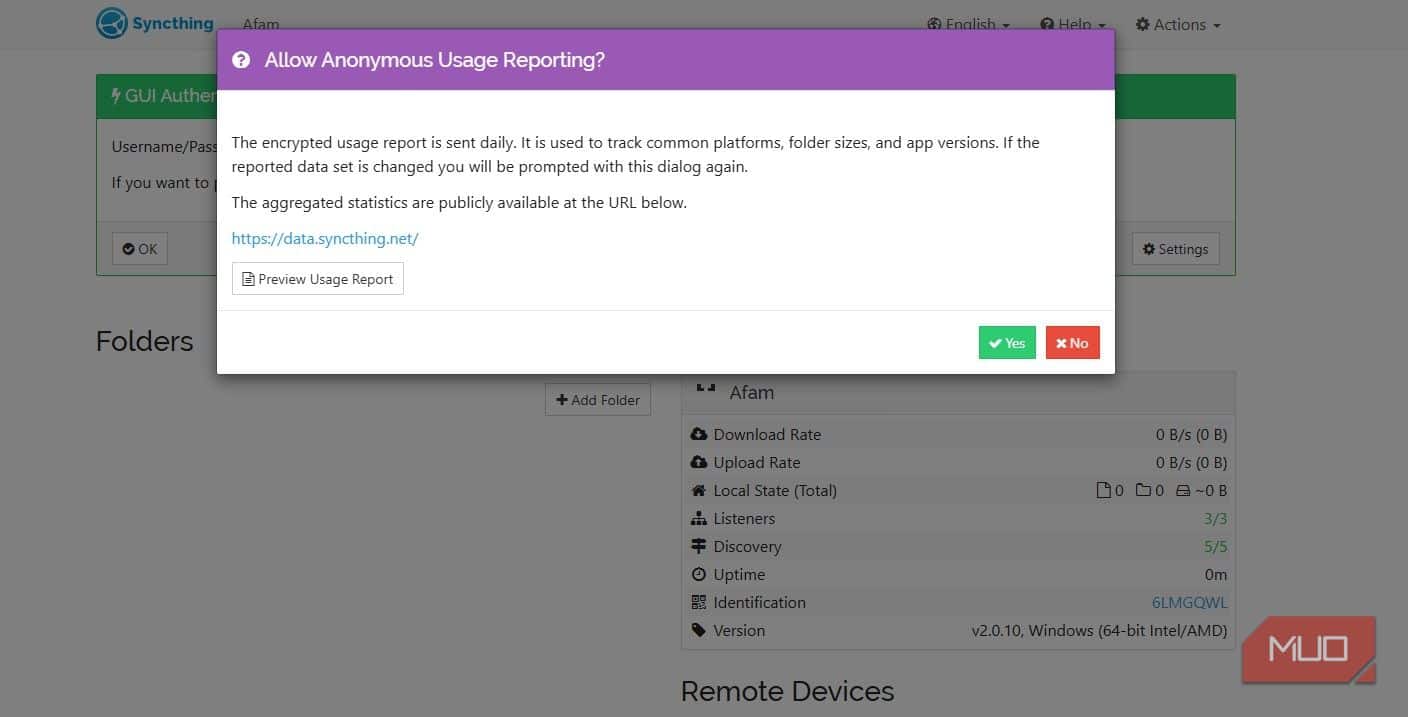Click the Settings button in authentication notice
Screen dimensions: 1408x717
(x=1176, y=249)
